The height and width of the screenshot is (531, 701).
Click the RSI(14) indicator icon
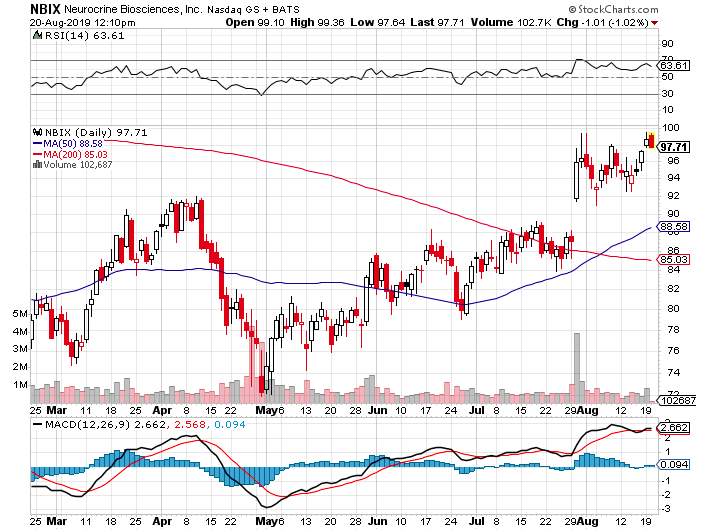(38, 35)
